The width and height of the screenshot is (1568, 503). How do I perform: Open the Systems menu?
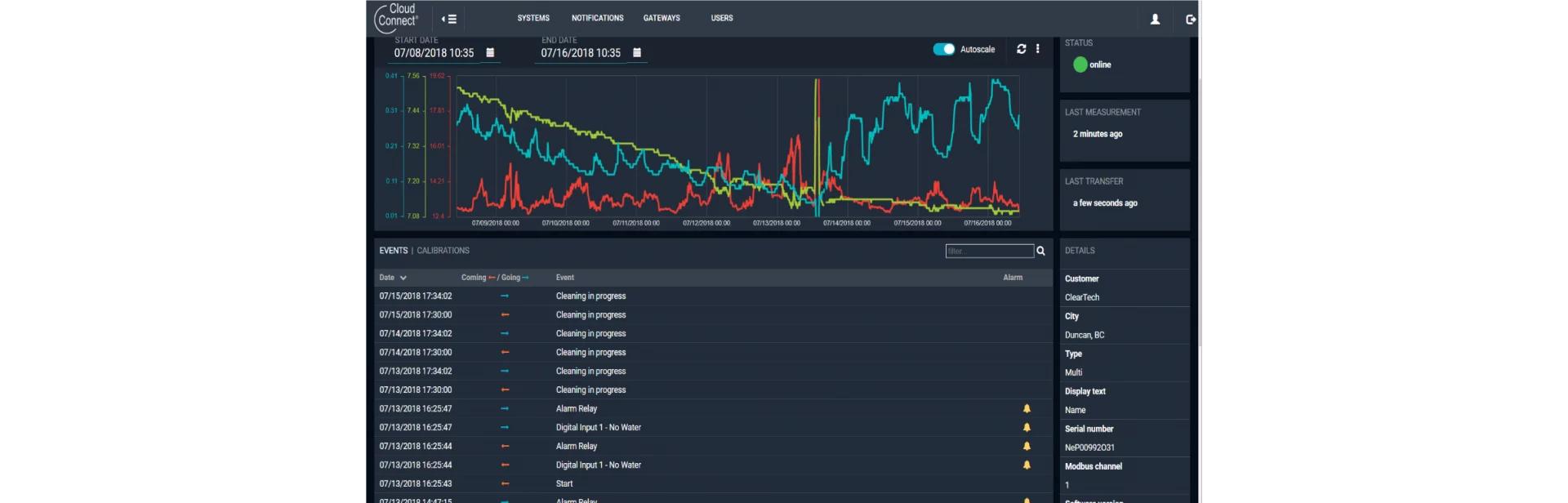[533, 18]
